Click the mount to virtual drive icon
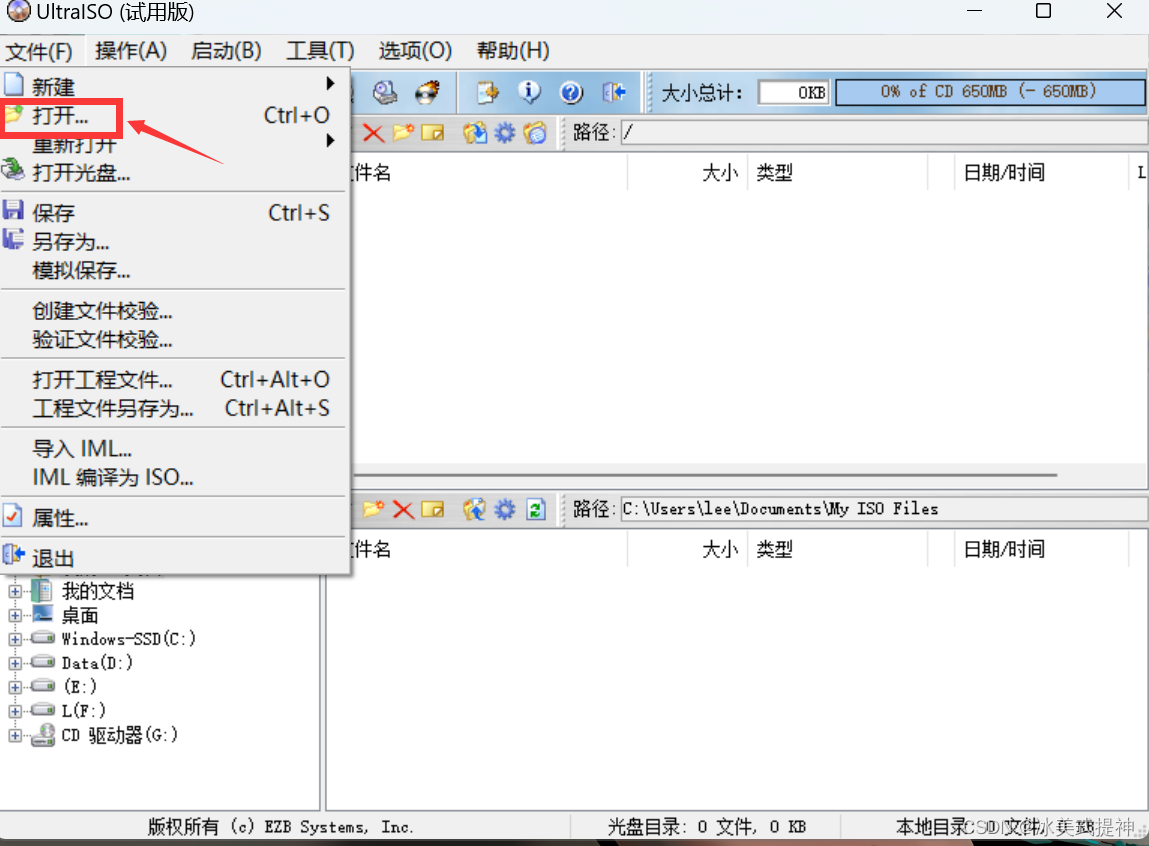1149x846 pixels. [x=385, y=92]
